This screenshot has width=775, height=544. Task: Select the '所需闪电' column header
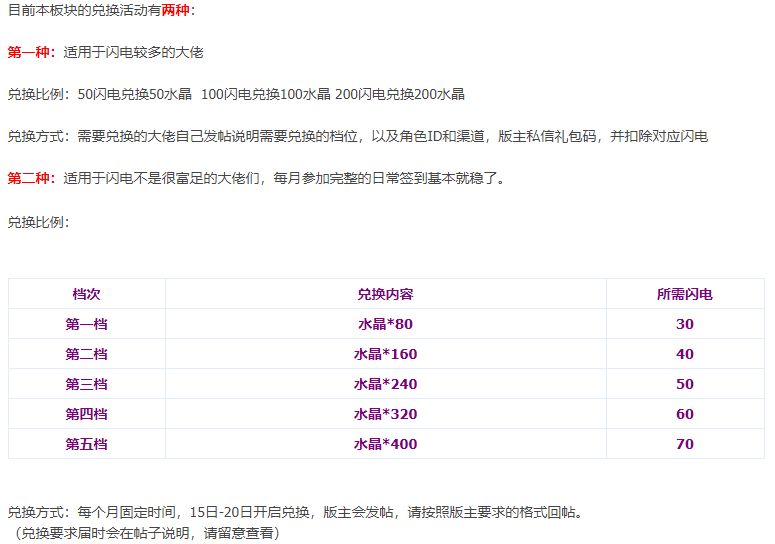tap(685, 294)
